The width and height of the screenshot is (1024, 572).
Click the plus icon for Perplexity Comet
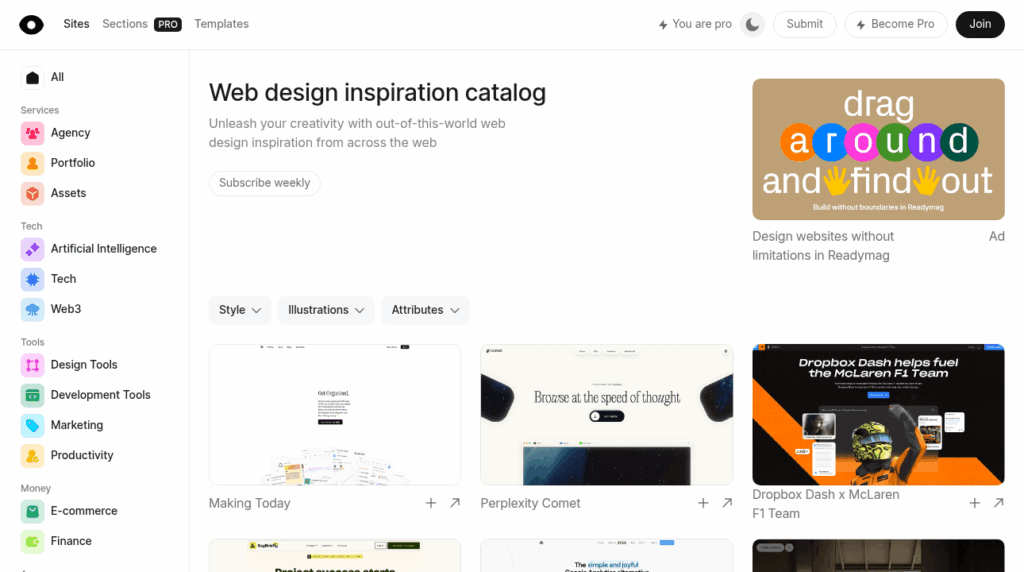703,503
